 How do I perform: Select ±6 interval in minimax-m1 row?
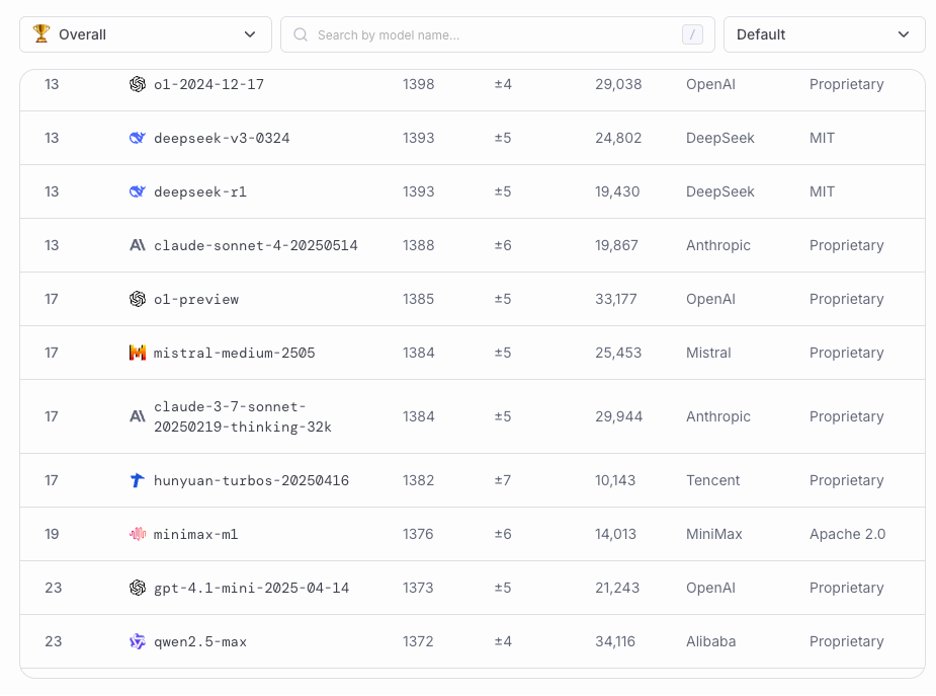tap(503, 534)
